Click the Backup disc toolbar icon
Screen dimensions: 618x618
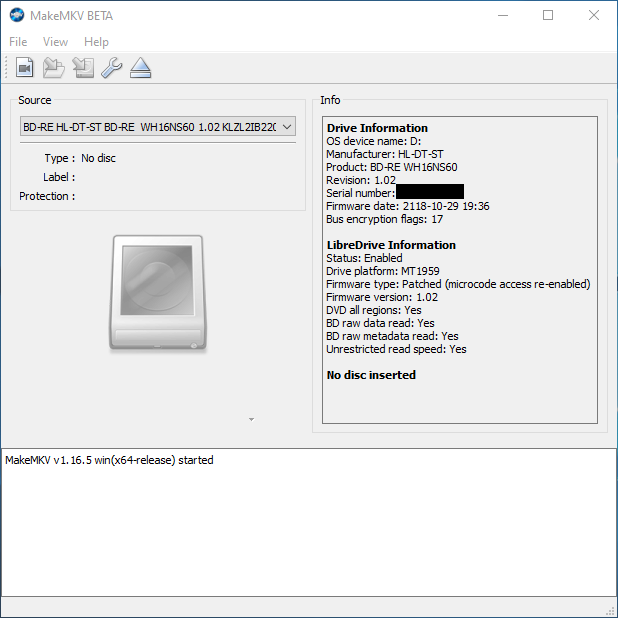(x=83, y=68)
